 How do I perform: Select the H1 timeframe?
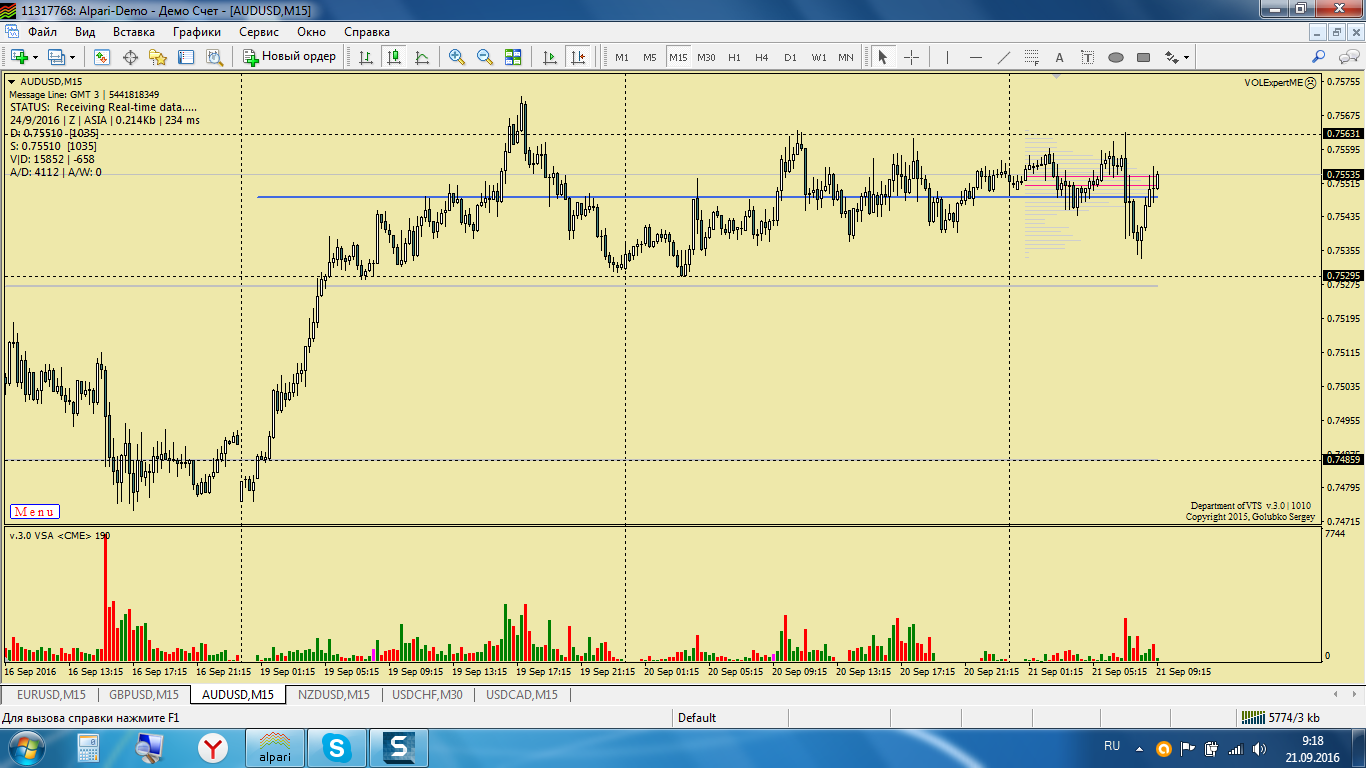coord(734,57)
